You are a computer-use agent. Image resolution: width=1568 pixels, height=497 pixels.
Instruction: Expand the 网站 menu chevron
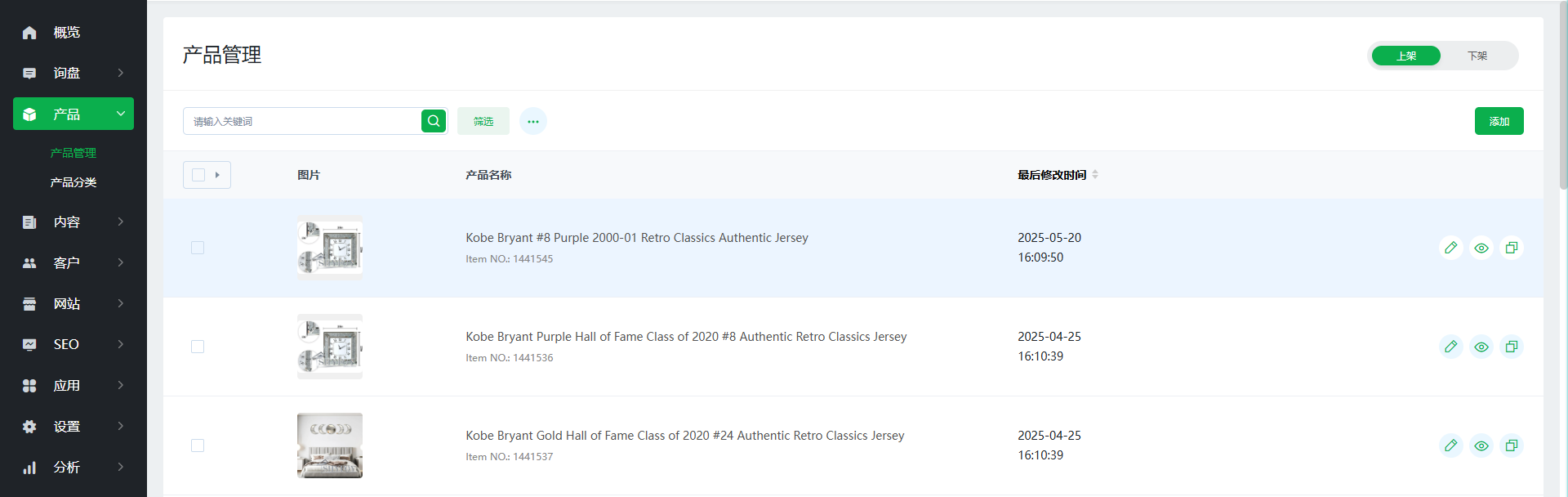[x=121, y=303]
